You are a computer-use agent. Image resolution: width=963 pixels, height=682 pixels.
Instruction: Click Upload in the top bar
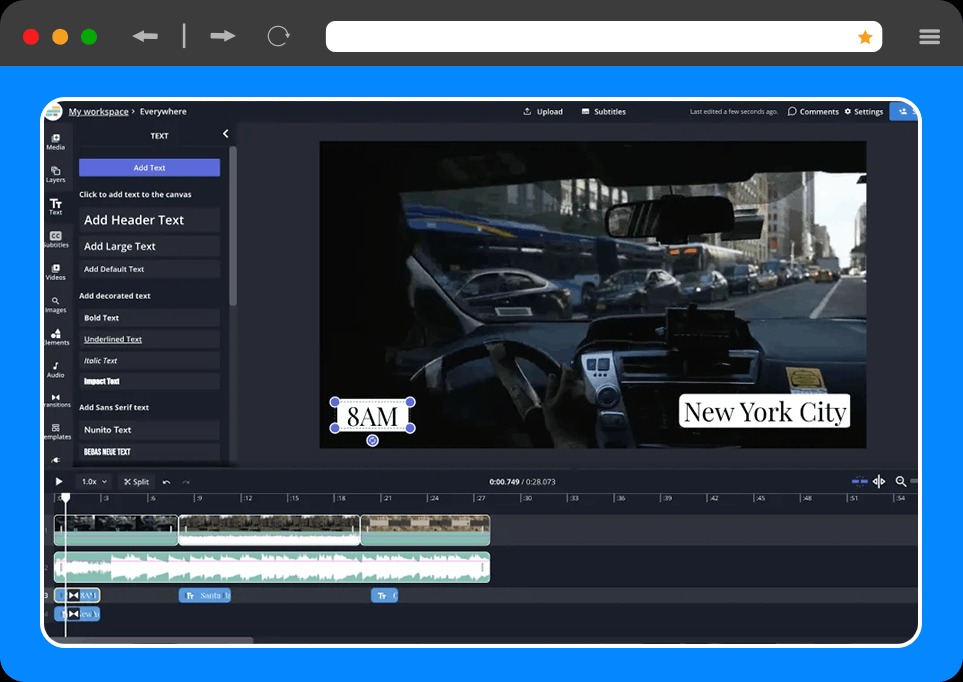click(x=543, y=112)
